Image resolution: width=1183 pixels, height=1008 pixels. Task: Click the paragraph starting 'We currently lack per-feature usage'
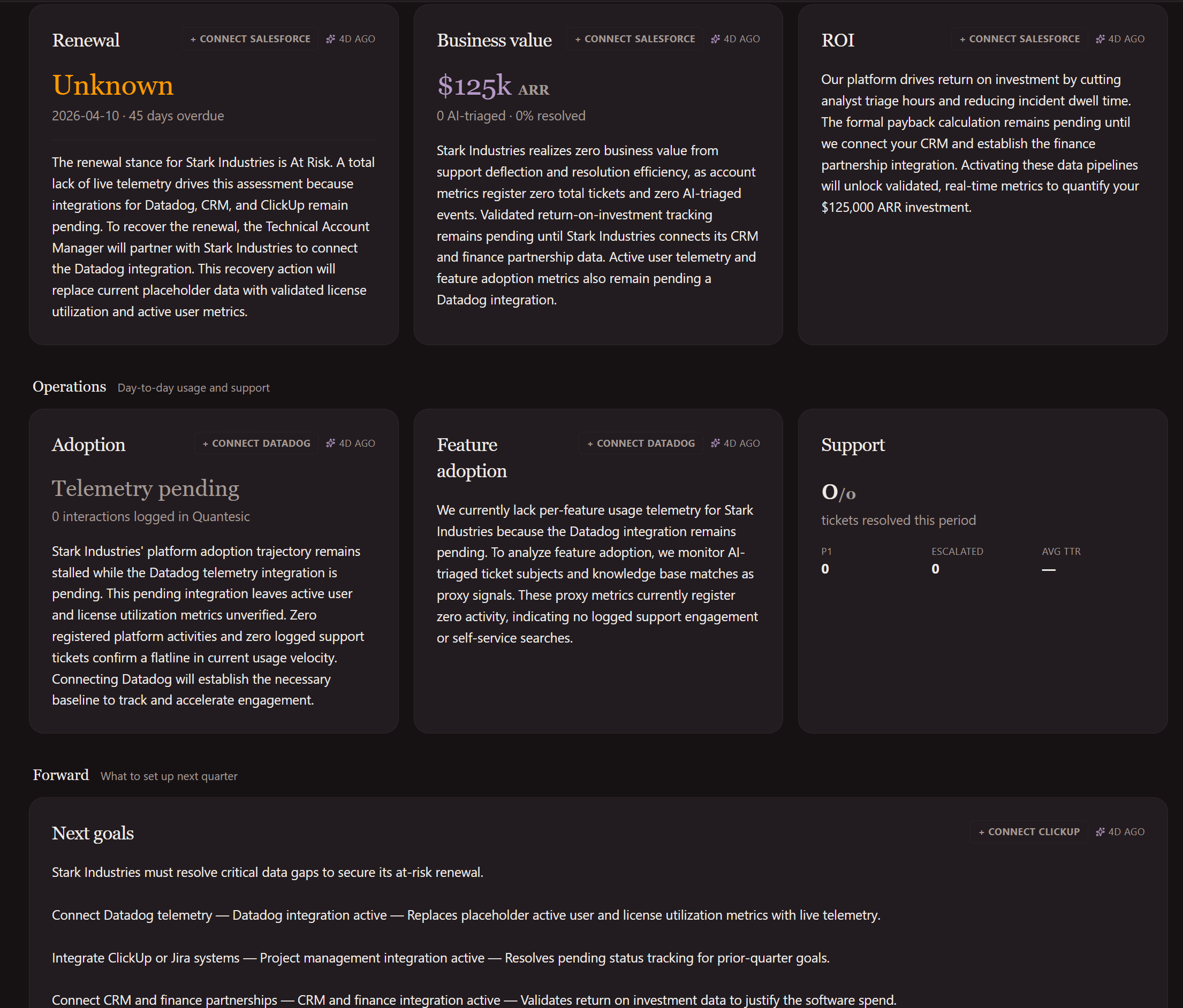click(x=598, y=574)
